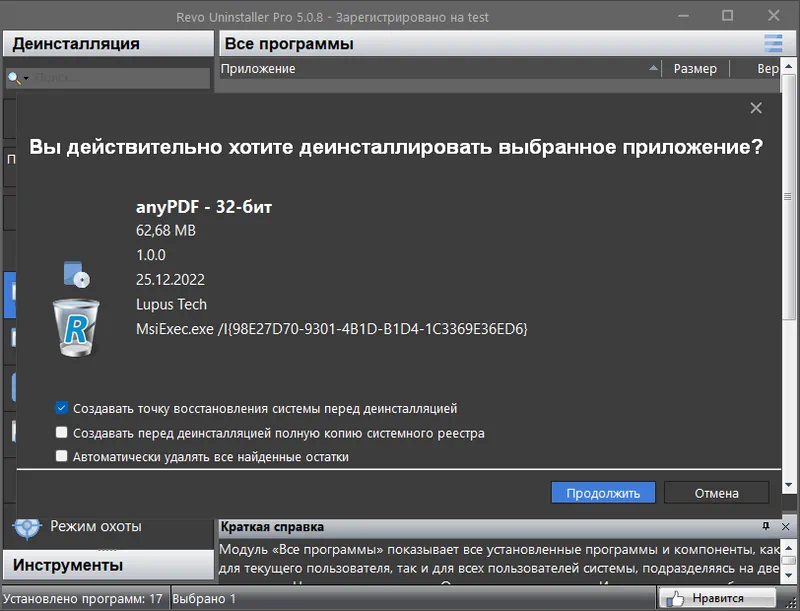Expand search options dropdown arrow
800x611 pixels.
pos(26,79)
